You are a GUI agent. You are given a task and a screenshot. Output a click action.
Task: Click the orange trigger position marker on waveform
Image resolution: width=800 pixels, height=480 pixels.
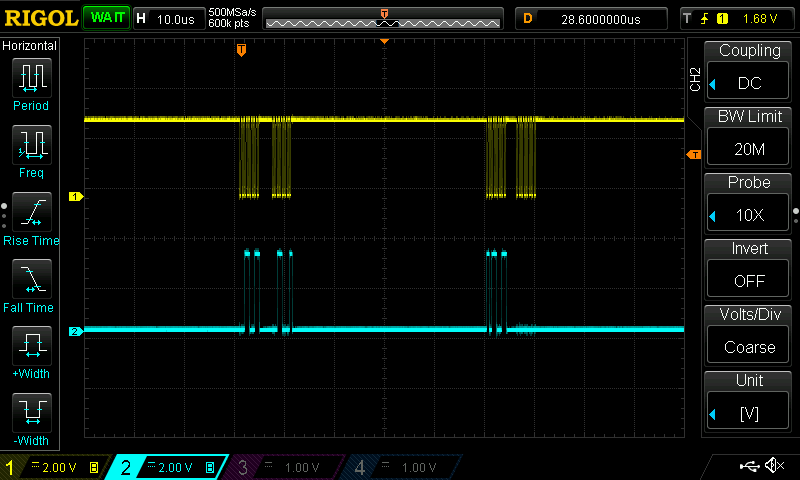pos(241,49)
